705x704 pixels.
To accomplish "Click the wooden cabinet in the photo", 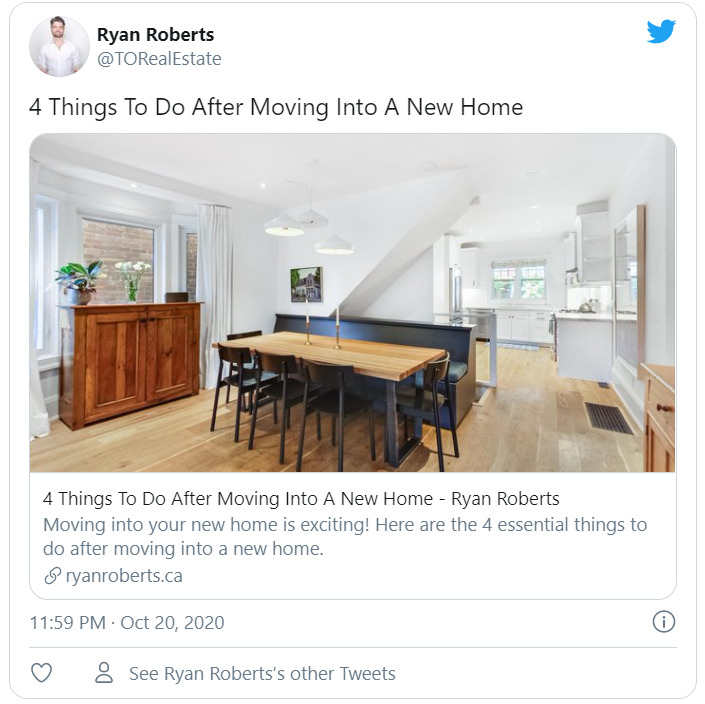I will [x=129, y=363].
